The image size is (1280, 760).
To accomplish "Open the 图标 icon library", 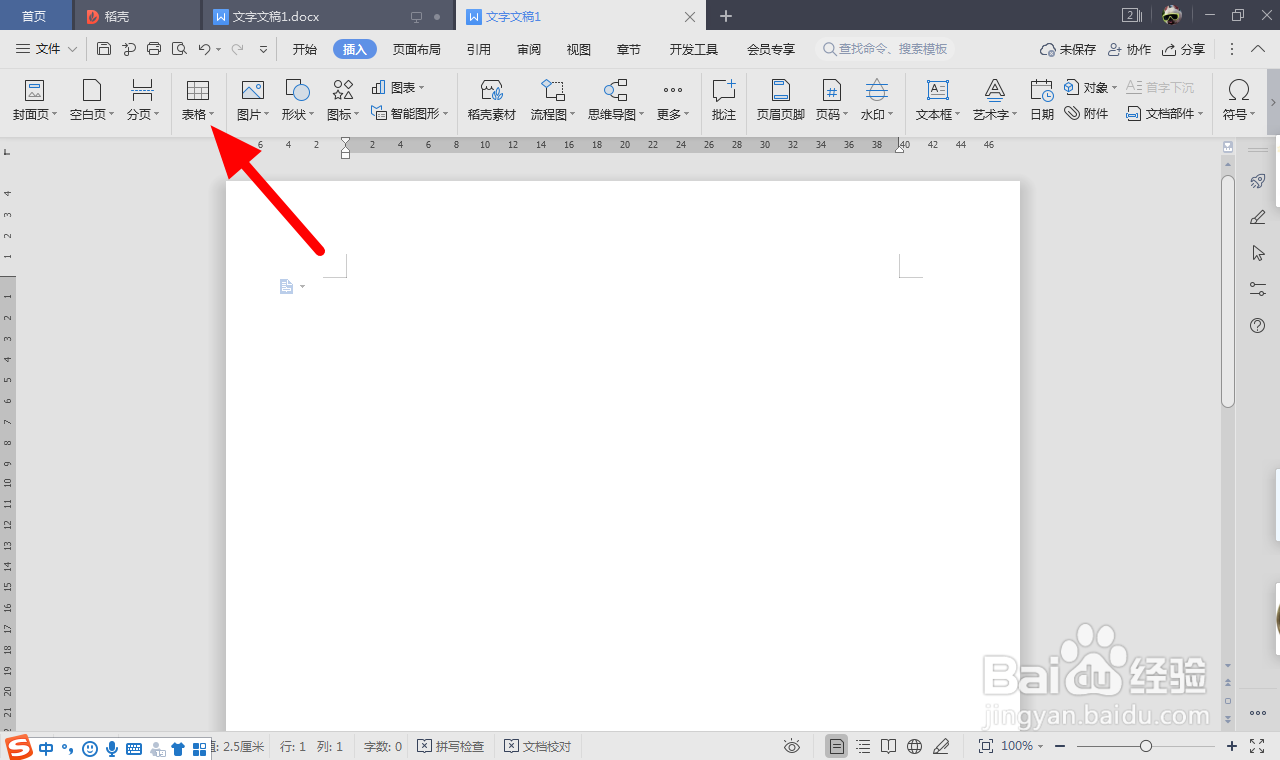I will (343, 101).
